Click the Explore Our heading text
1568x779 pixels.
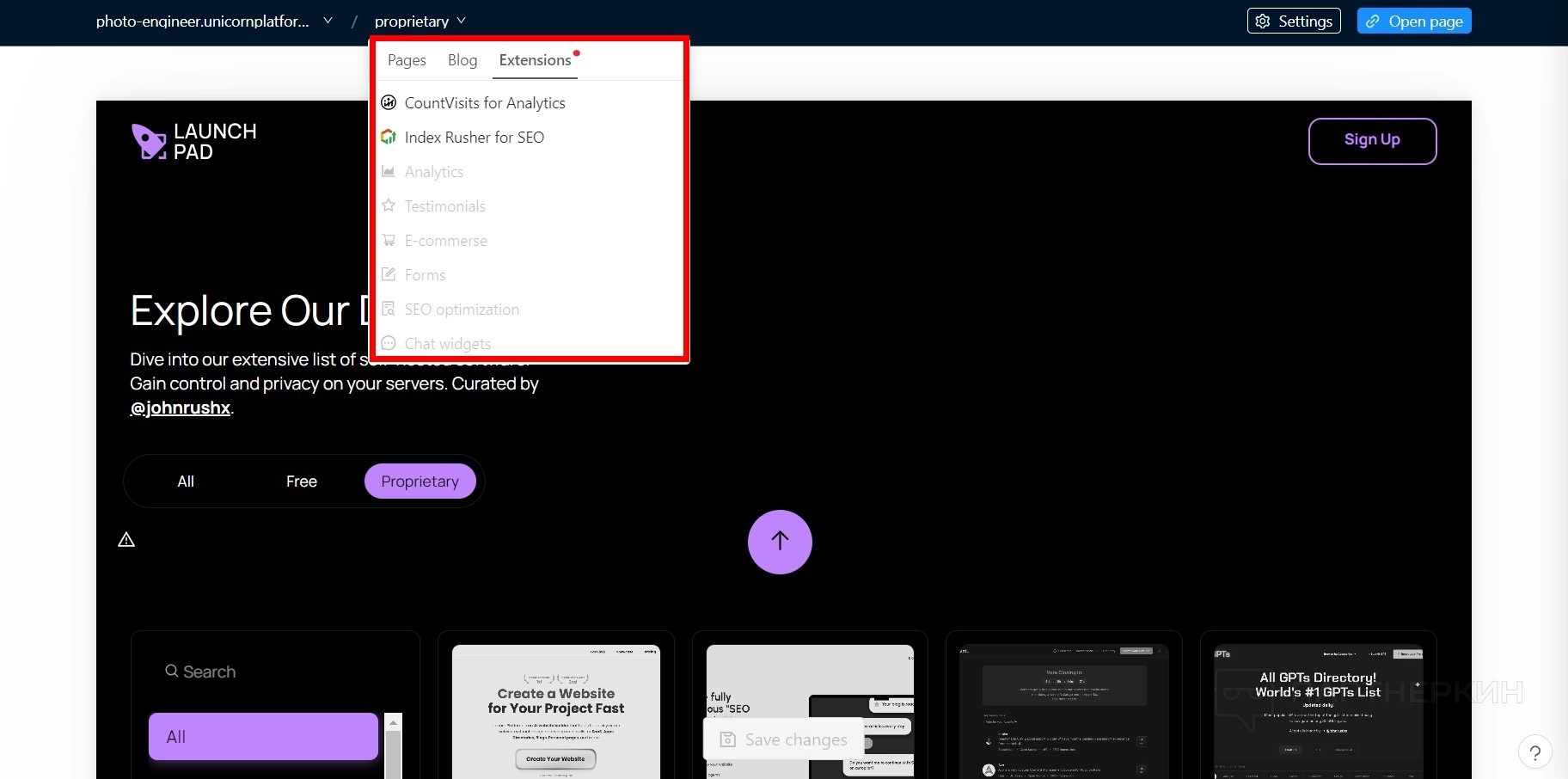tap(249, 310)
